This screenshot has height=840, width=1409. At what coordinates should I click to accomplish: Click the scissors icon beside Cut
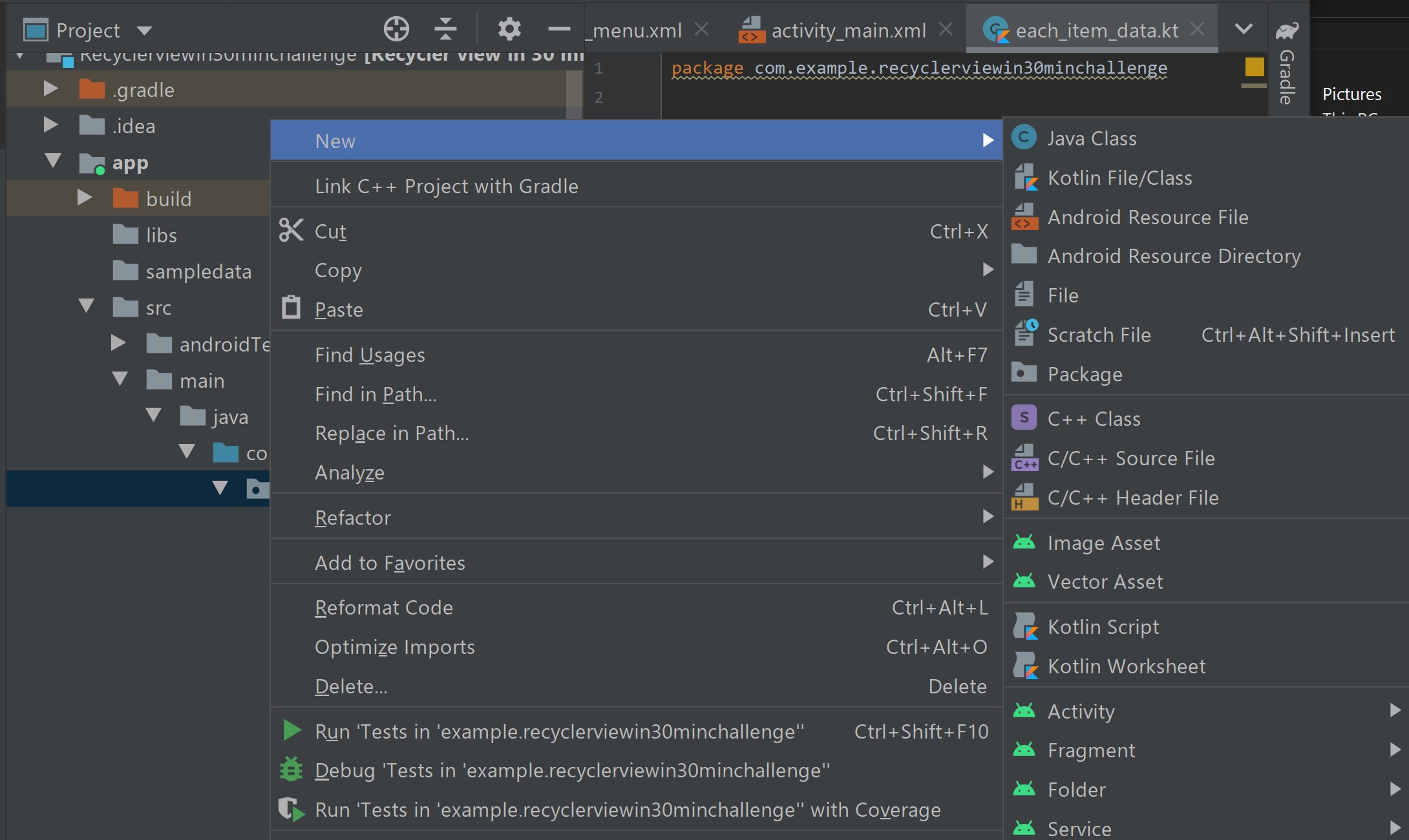click(290, 231)
